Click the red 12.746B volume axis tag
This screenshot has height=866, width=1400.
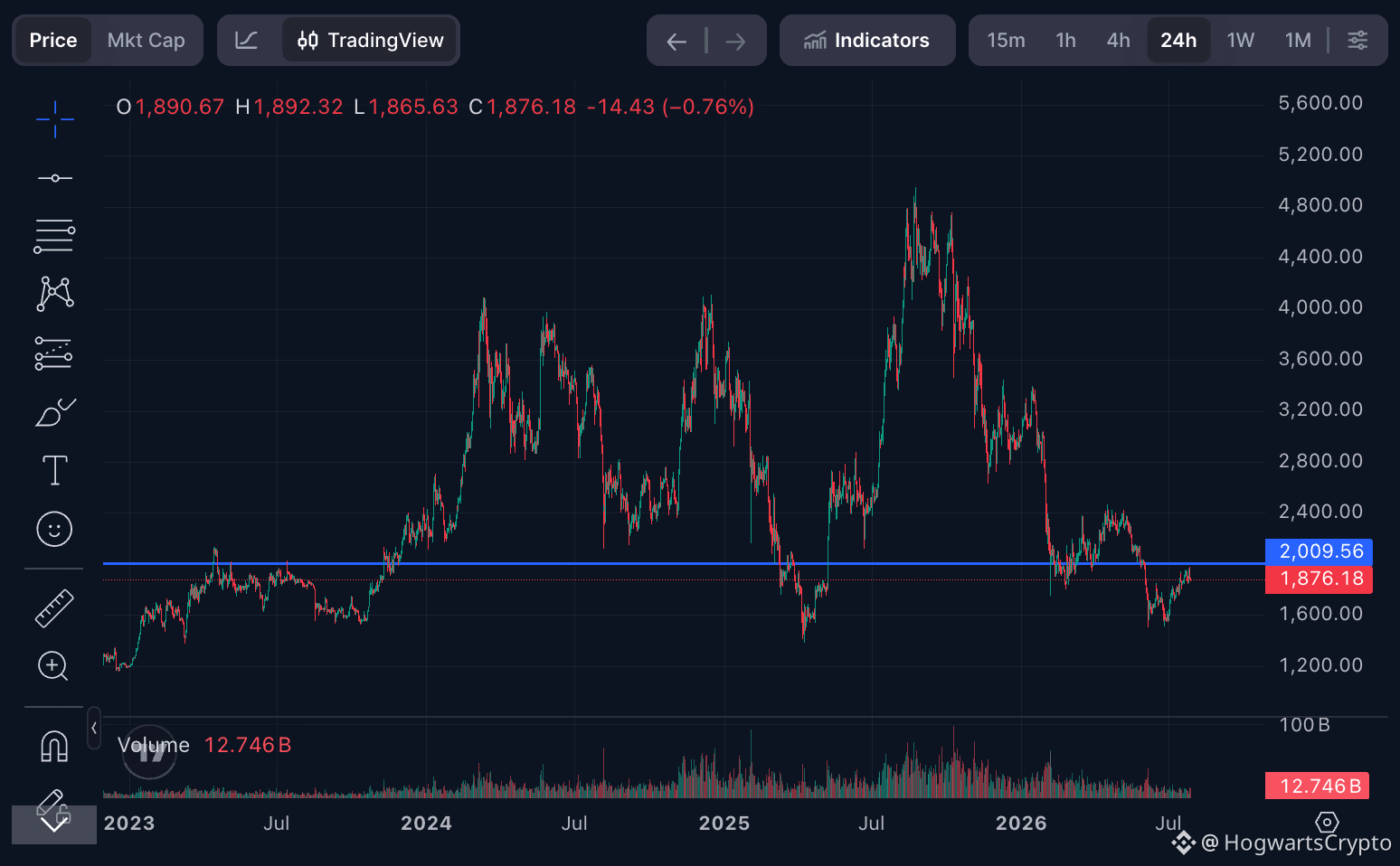point(1318,786)
